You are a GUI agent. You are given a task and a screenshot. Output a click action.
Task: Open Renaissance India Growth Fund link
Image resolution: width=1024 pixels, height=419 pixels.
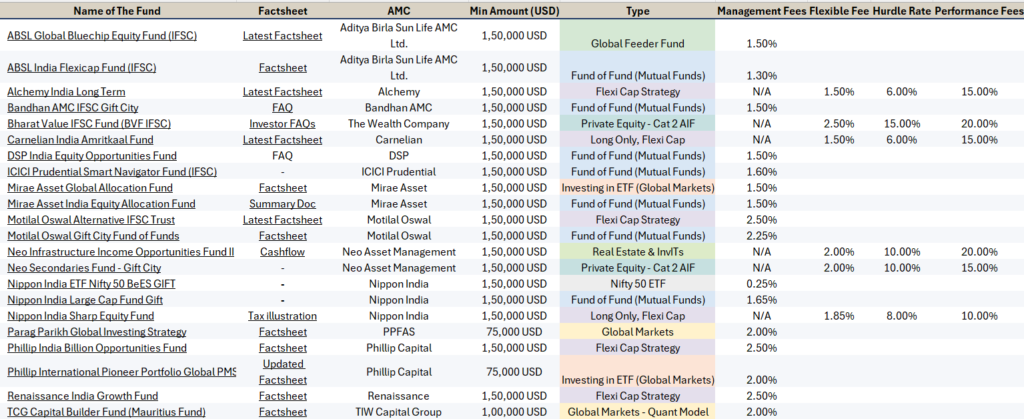(83, 396)
